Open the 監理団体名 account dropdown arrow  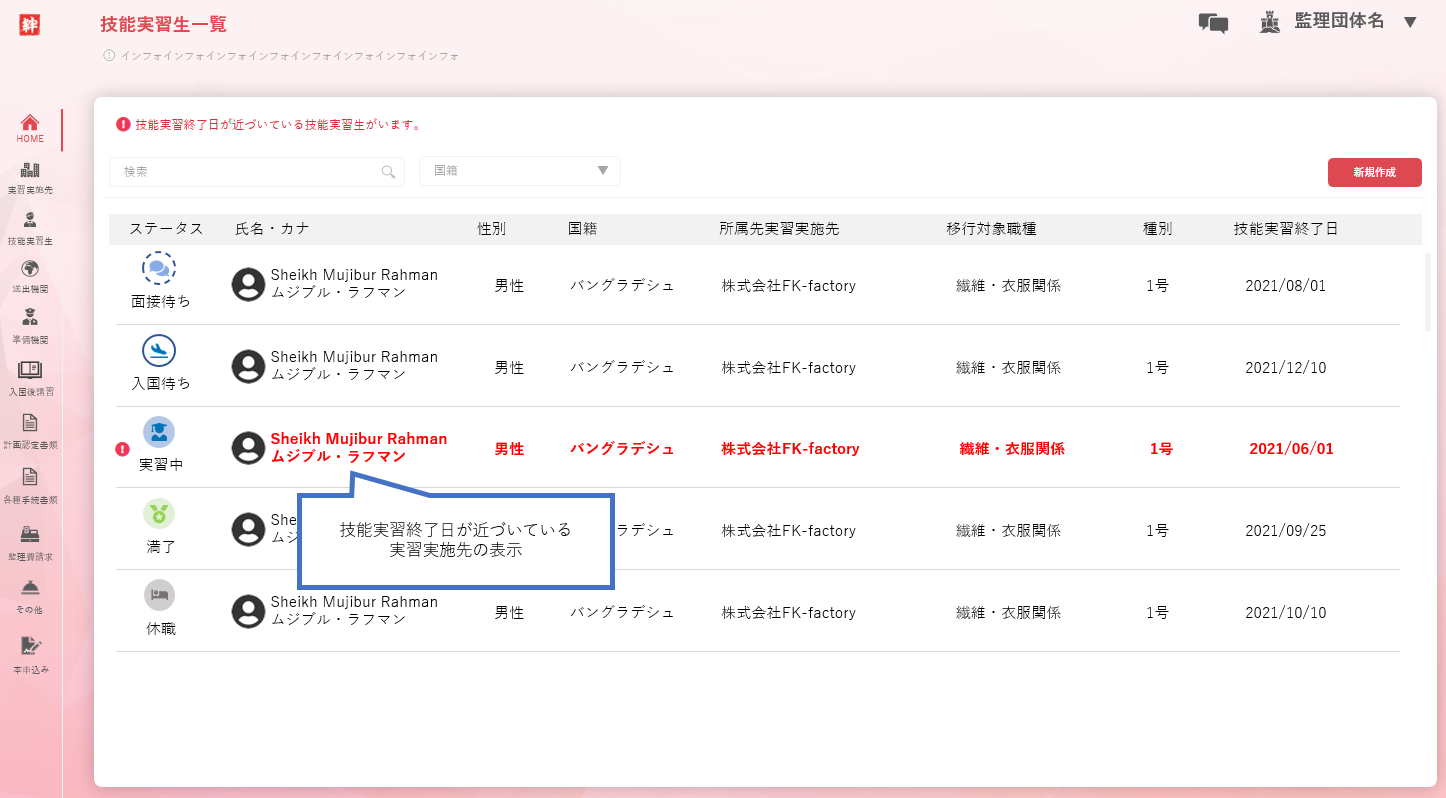tap(1410, 22)
